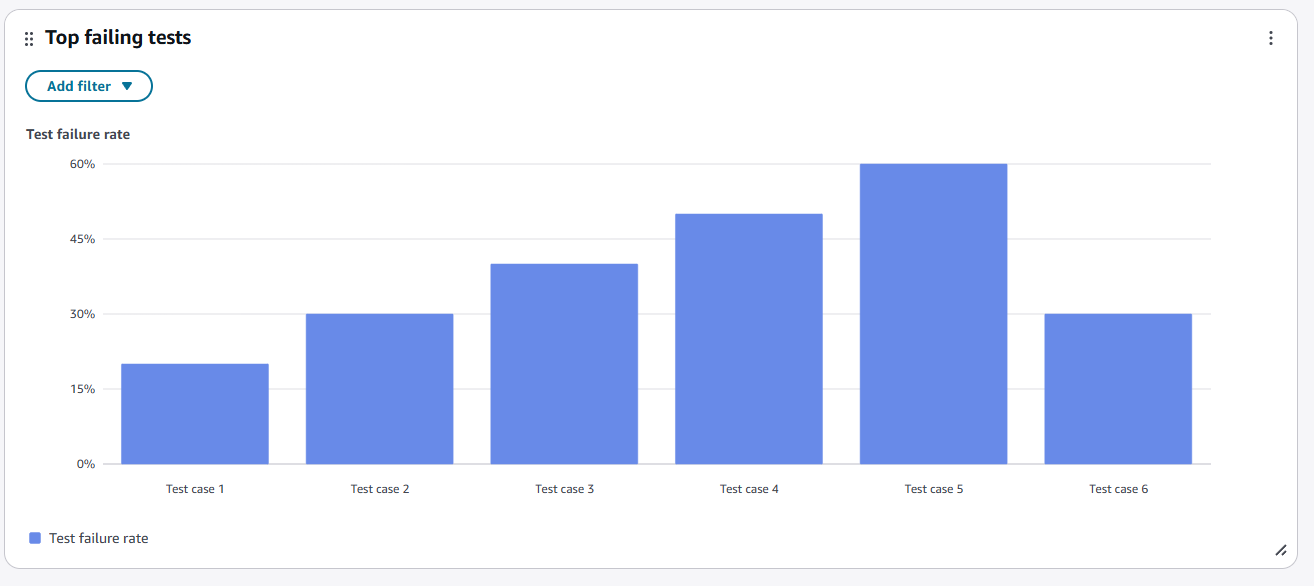Click the 60% y-axis label
The image size is (1314, 586).
click(x=83, y=164)
